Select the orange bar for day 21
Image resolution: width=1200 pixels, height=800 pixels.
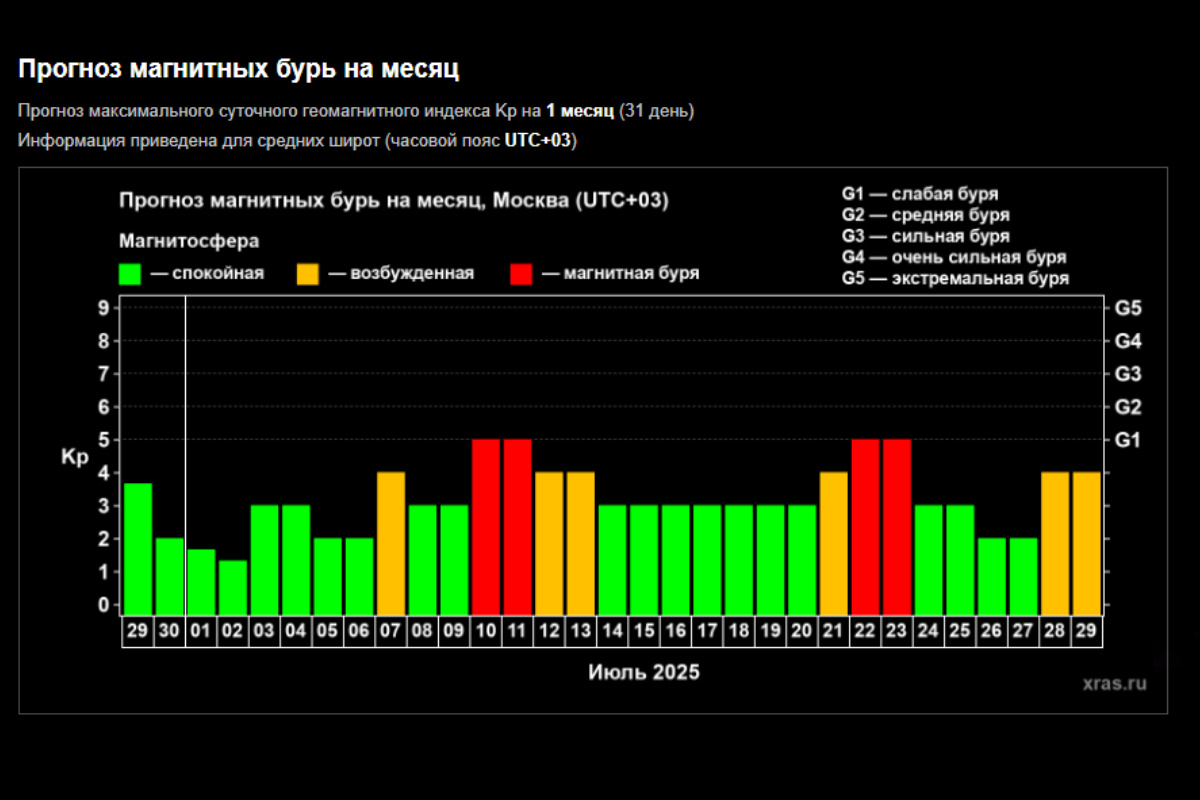click(834, 543)
